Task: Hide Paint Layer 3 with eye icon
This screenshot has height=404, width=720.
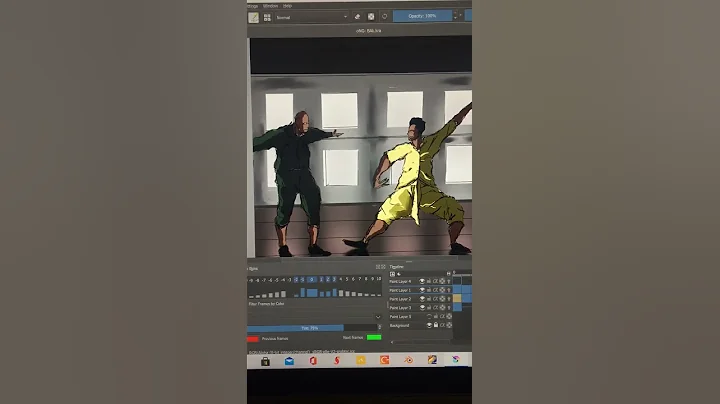Action: [x=422, y=308]
